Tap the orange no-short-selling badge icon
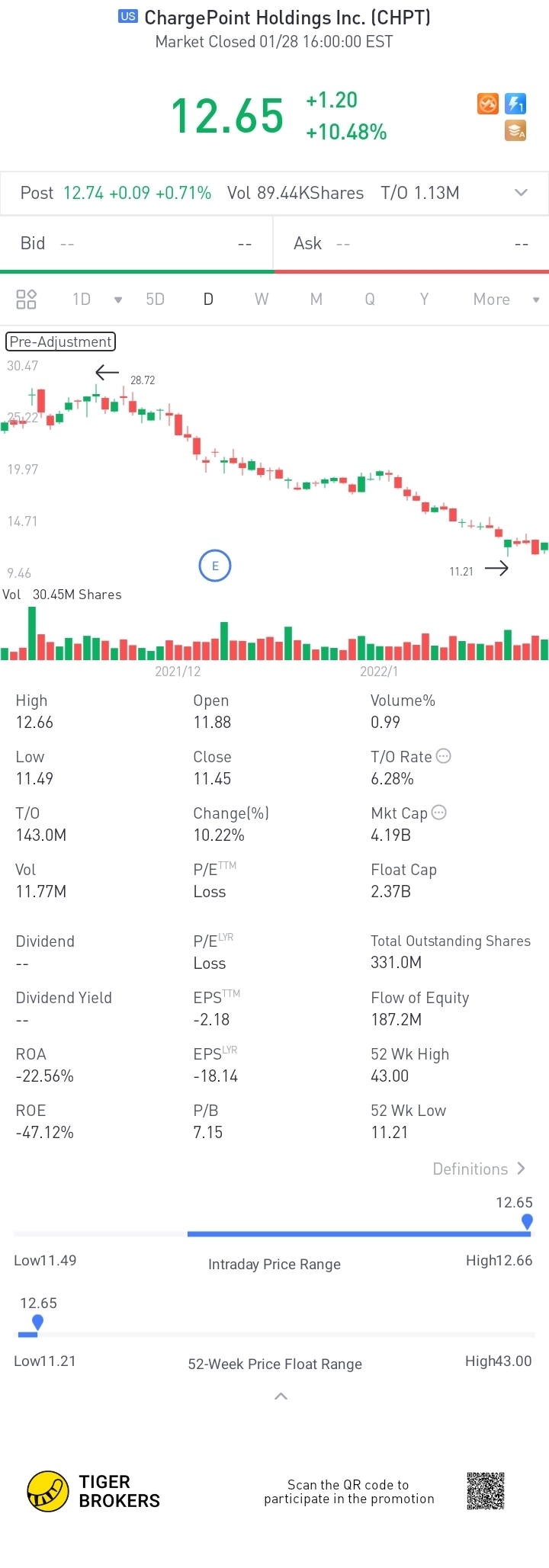The height and width of the screenshot is (1568, 549). click(x=488, y=104)
